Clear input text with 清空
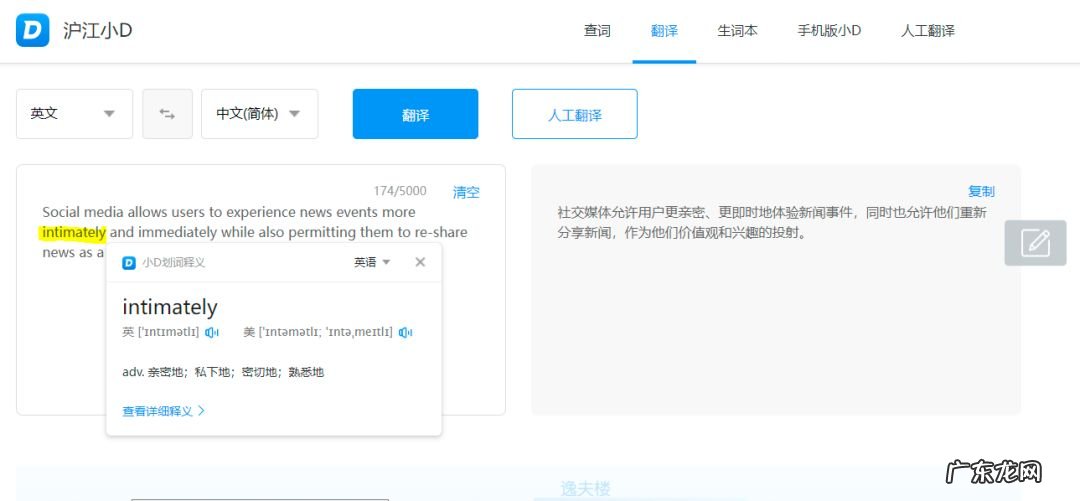The width and height of the screenshot is (1080, 501). 466,192
